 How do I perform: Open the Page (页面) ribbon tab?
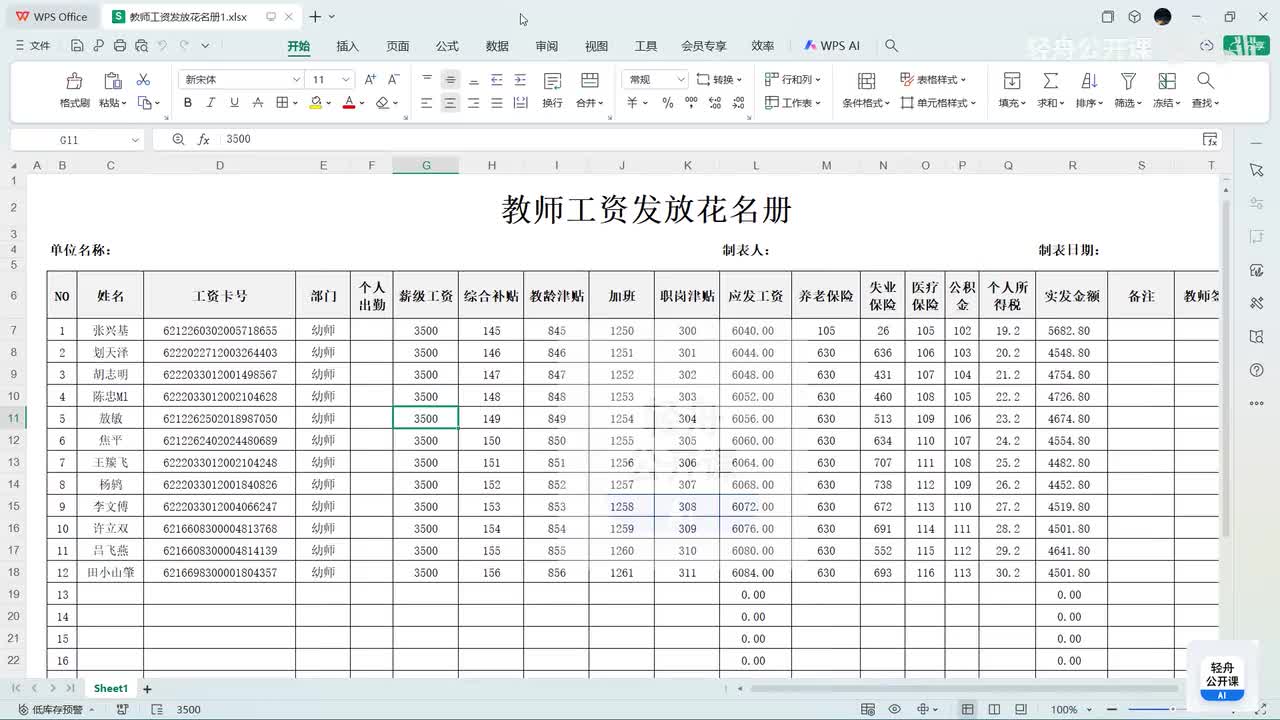point(398,46)
